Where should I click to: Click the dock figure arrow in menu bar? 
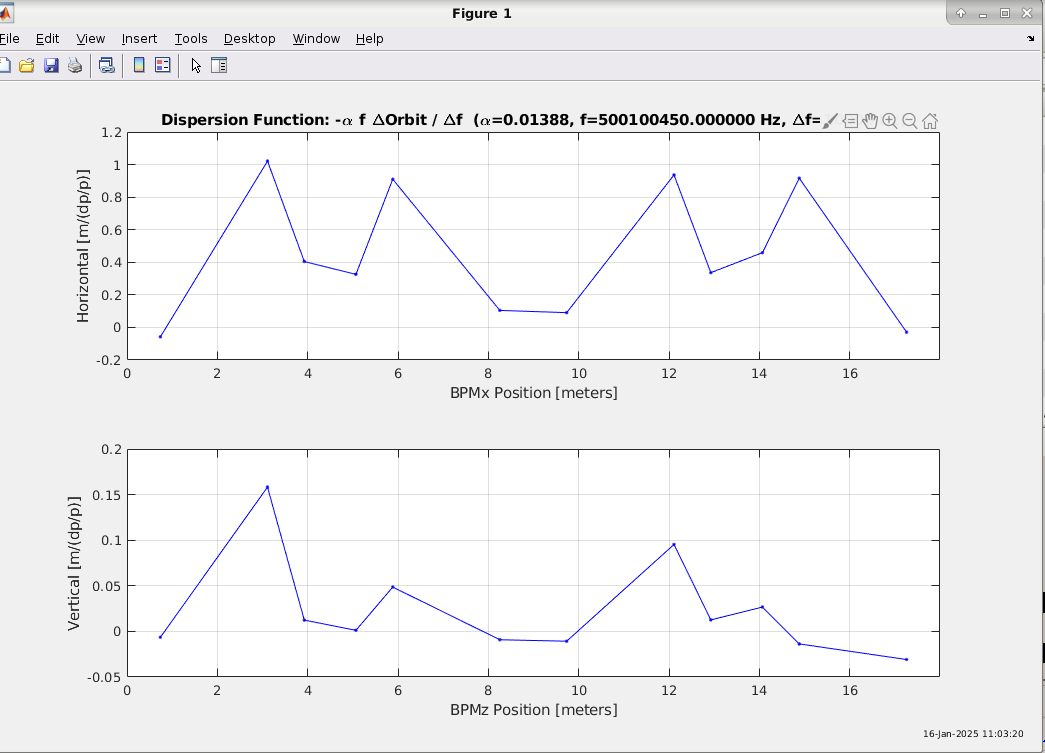click(x=1030, y=39)
